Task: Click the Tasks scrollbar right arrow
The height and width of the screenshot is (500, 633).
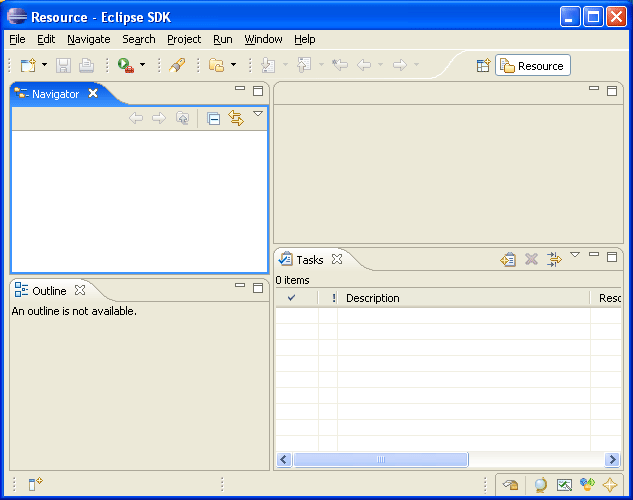Action: click(612, 459)
